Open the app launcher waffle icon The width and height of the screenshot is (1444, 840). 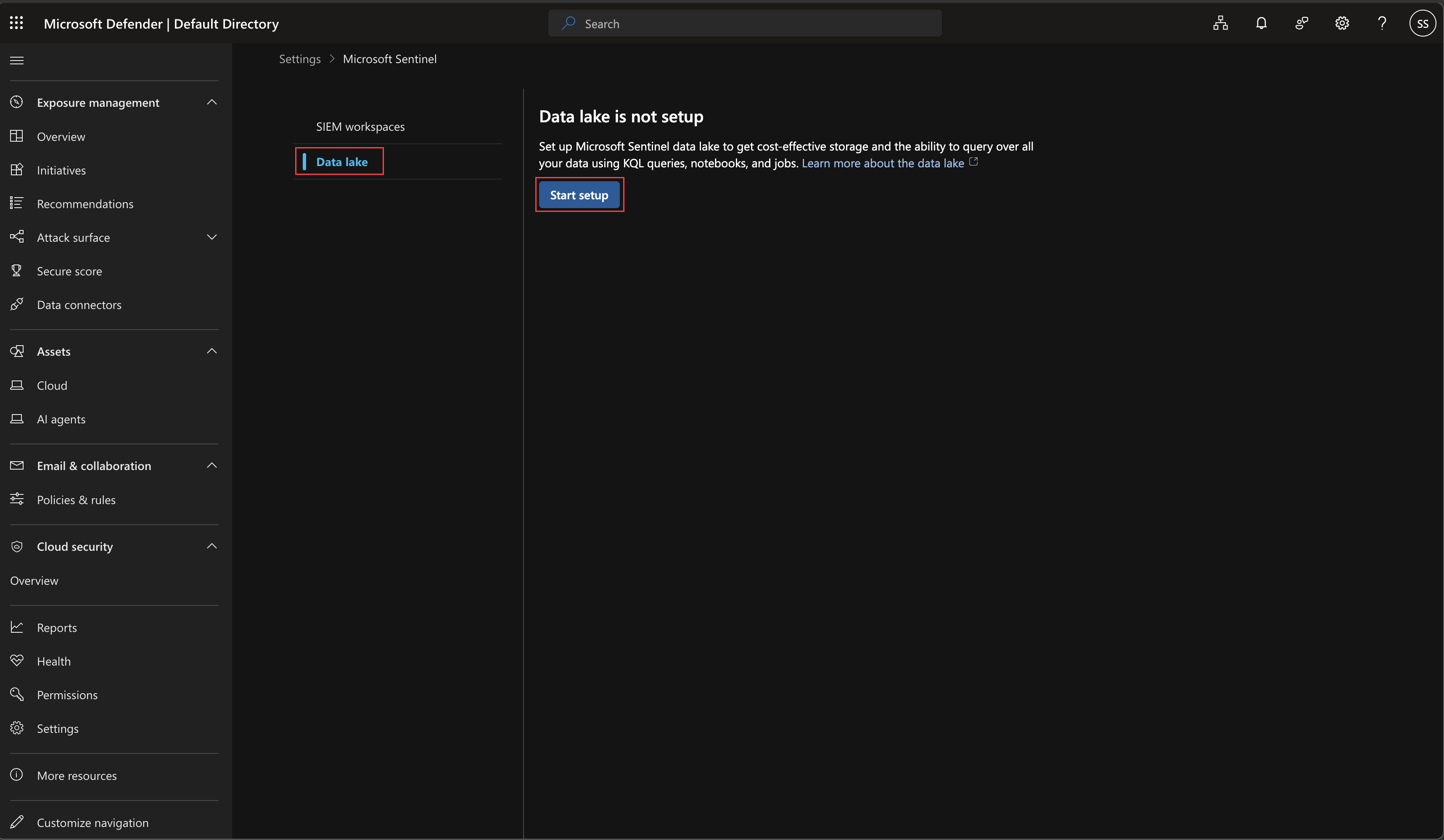(x=17, y=23)
